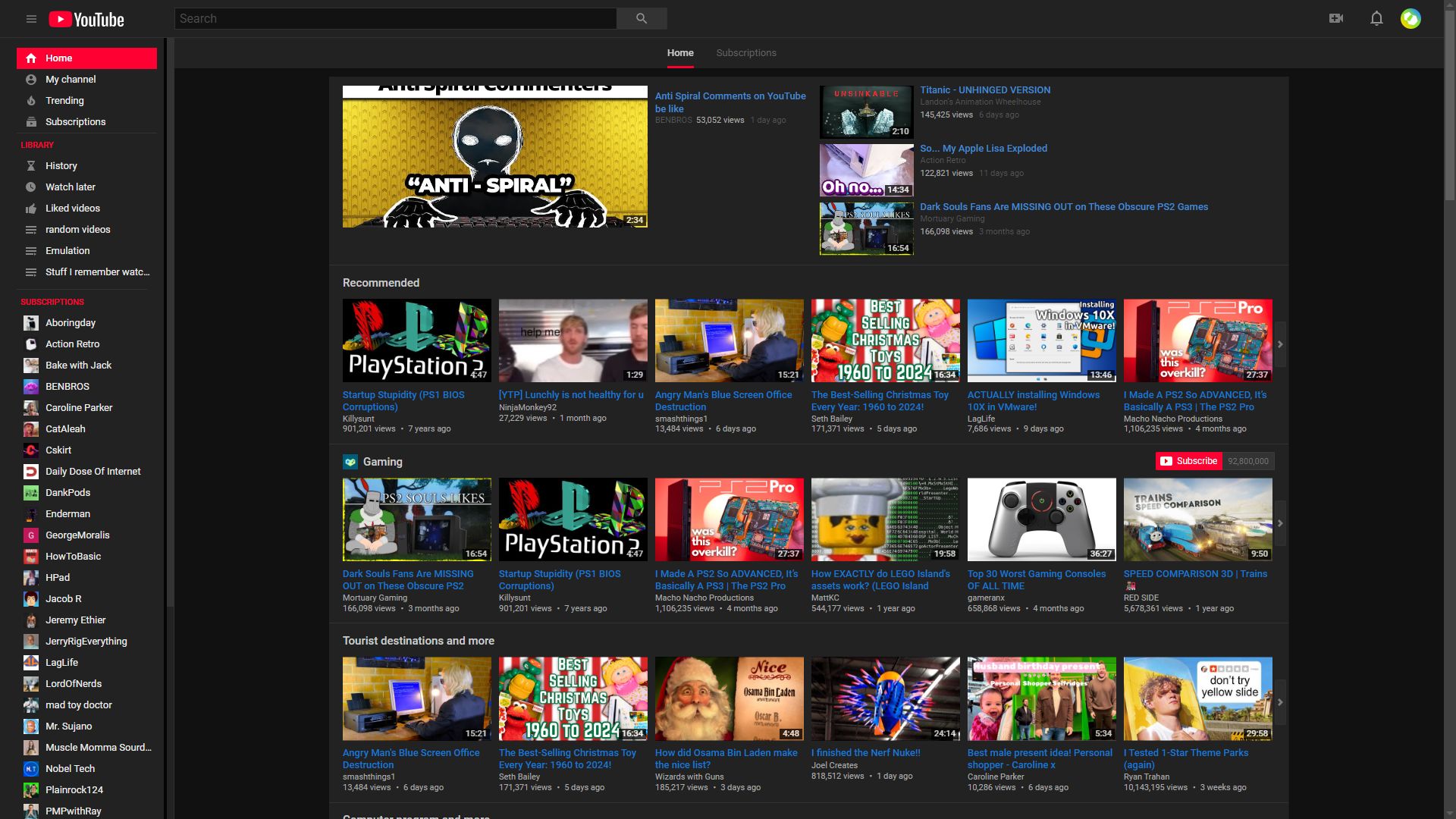1456x819 pixels.
Task: Click the Liked videos thumbs-up icon
Action: 31,209
